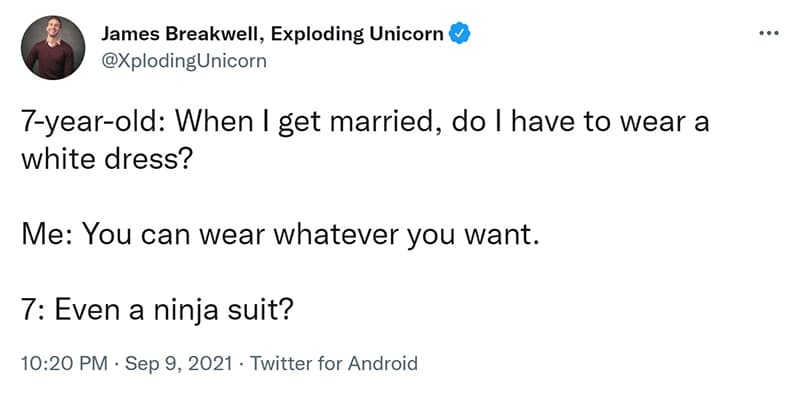Click the words "ninja suit?"
The image size is (800, 395).
coord(223,311)
